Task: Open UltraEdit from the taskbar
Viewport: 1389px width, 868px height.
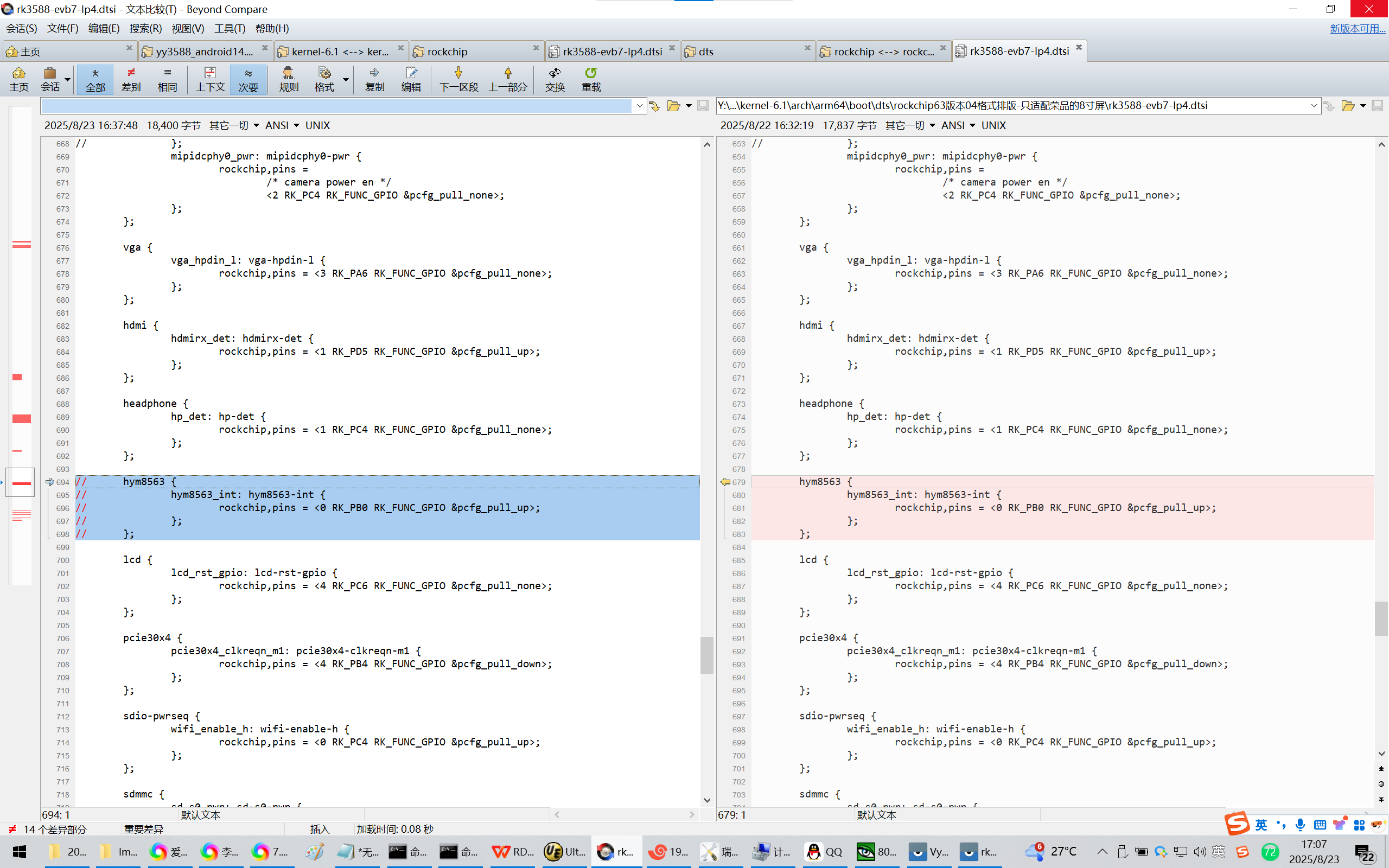Action: point(565,852)
